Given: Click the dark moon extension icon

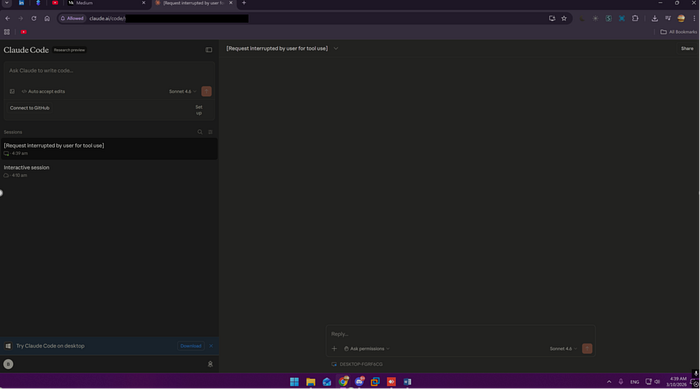Looking at the screenshot, I should click(x=582, y=18).
